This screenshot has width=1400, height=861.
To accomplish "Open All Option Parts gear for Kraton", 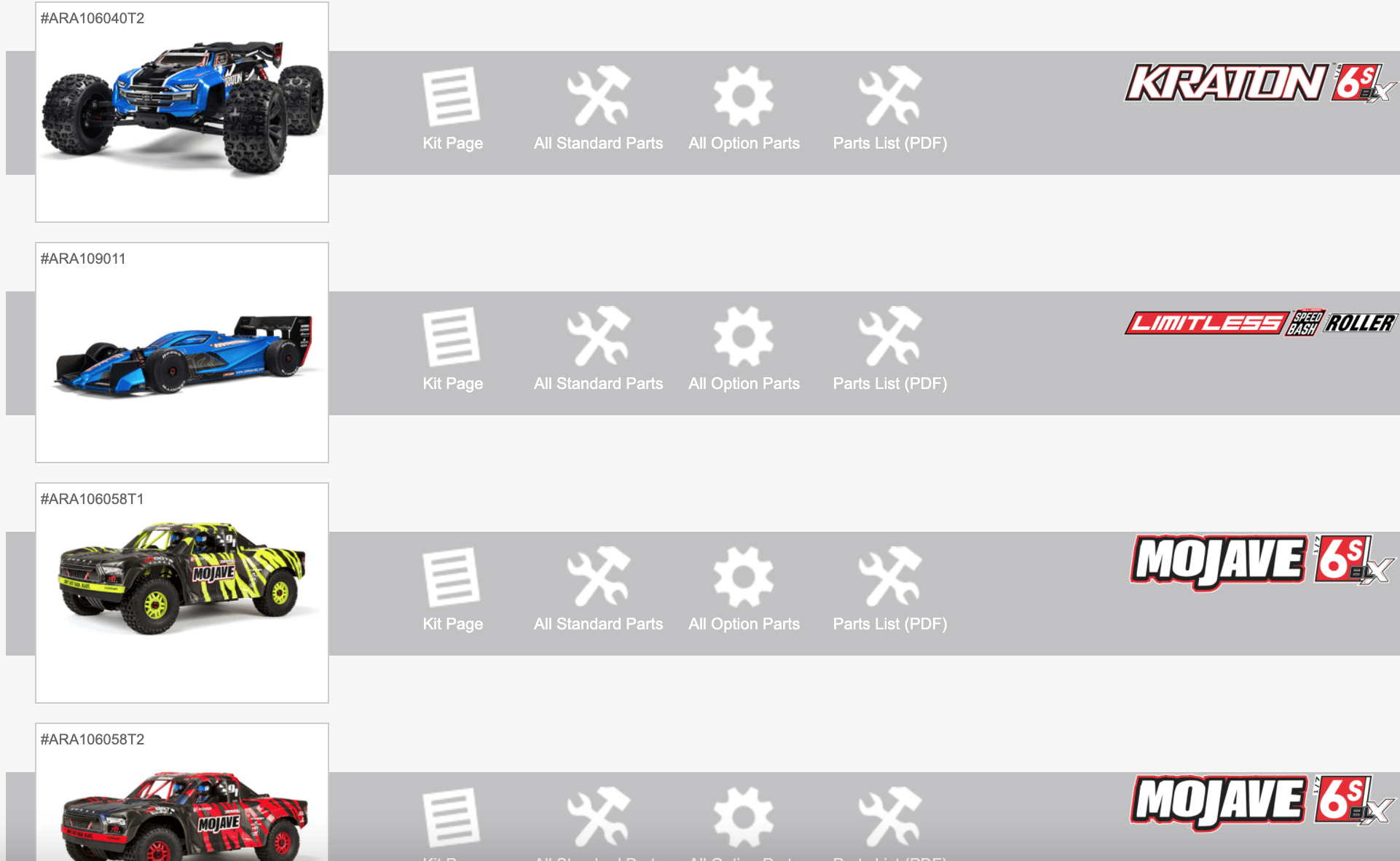I will click(x=744, y=96).
